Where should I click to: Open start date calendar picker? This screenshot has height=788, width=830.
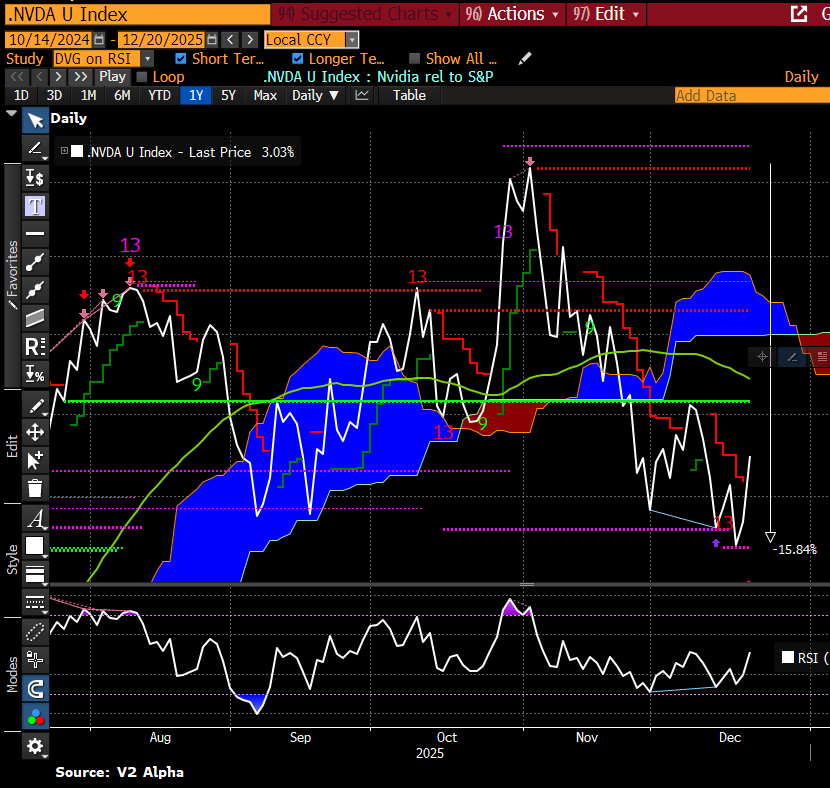point(99,40)
